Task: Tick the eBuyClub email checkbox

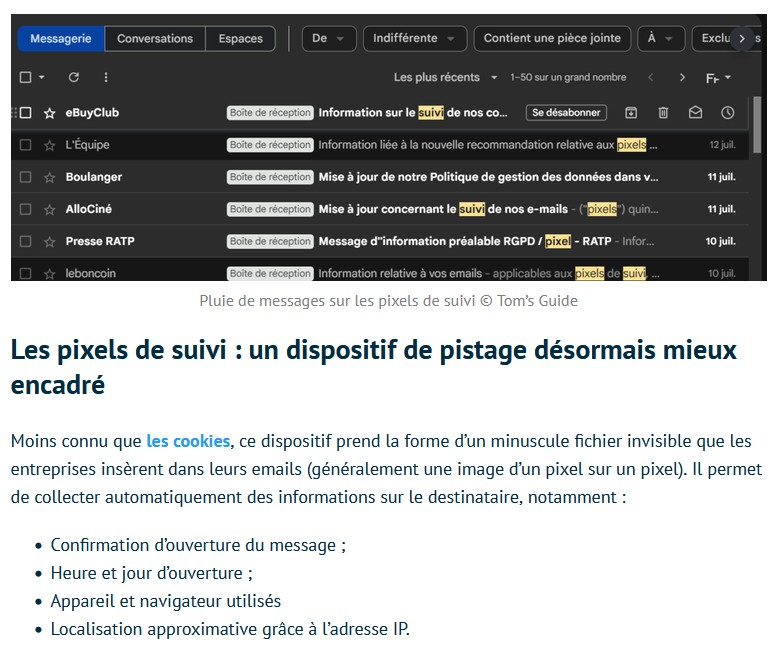Action: 25,113
